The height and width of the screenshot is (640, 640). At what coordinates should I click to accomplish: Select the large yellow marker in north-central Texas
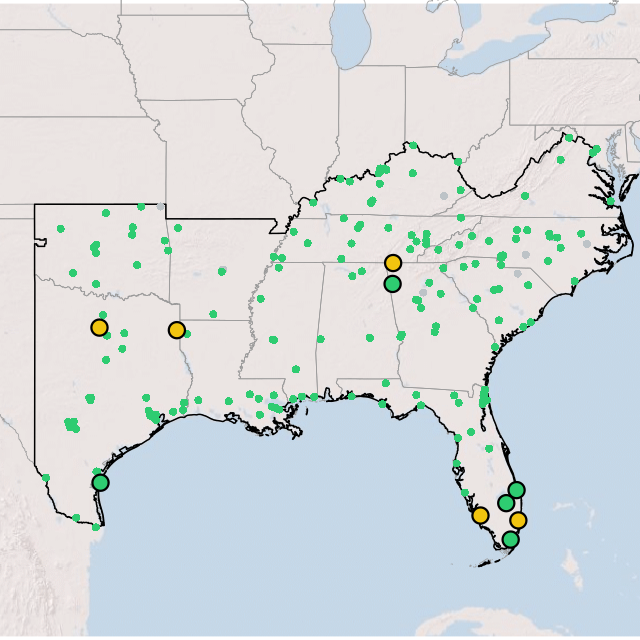[x=99, y=327]
